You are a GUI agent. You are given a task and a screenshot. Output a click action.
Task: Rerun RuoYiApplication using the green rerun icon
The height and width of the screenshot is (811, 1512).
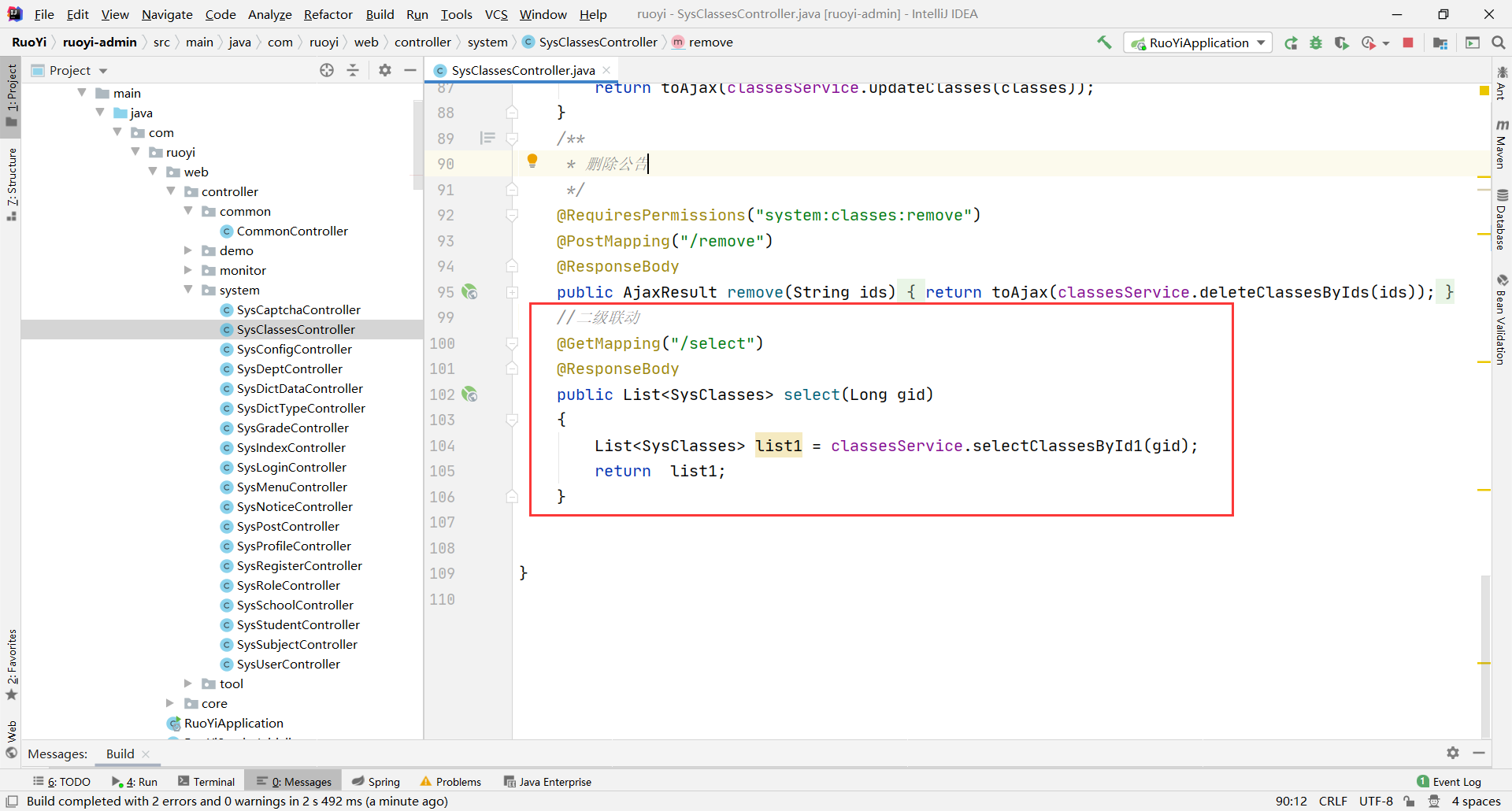pos(1291,43)
